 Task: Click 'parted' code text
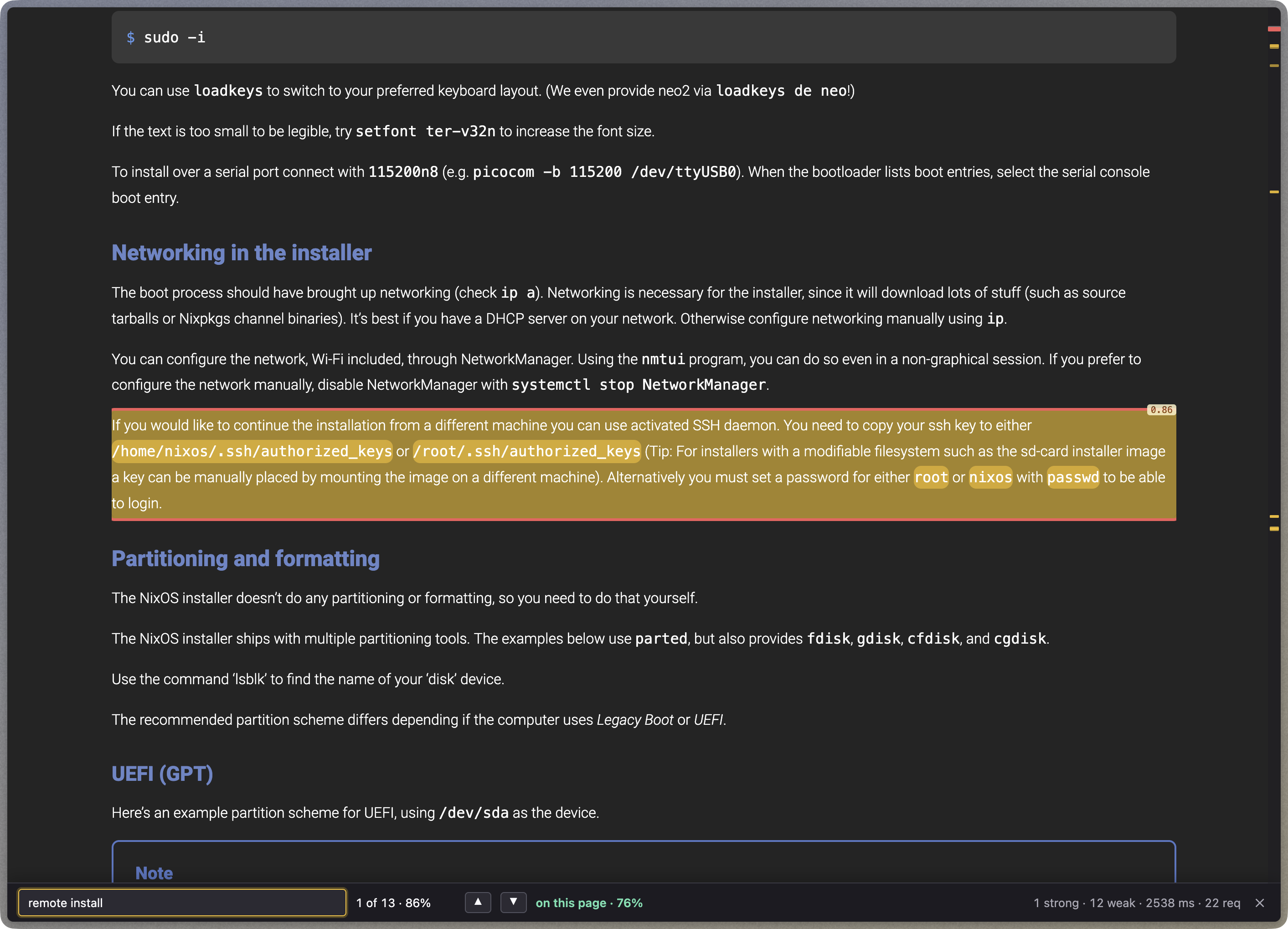[661, 639]
